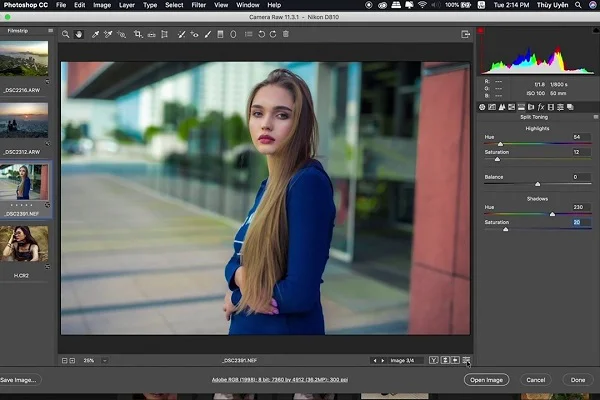Click the Save Image button
Image resolution: width=600 pixels, height=400 pixels.
click(x=19, y=380)
